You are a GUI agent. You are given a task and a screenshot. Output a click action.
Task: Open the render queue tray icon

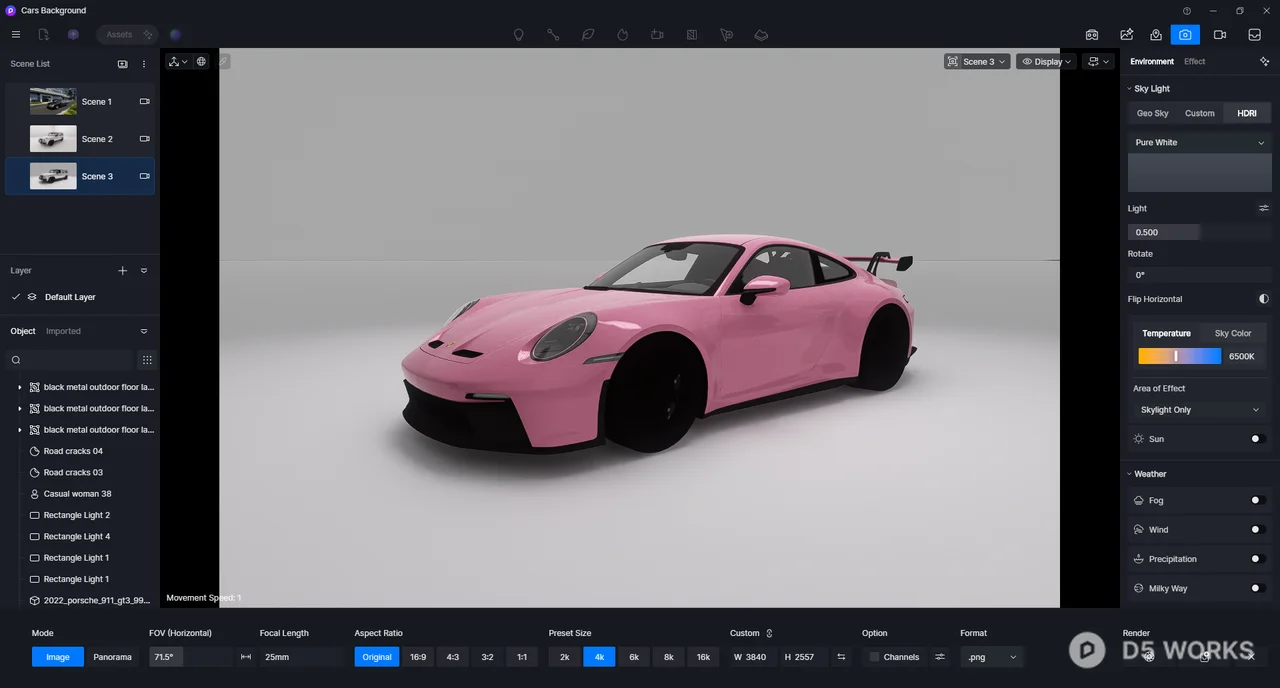1254,34
